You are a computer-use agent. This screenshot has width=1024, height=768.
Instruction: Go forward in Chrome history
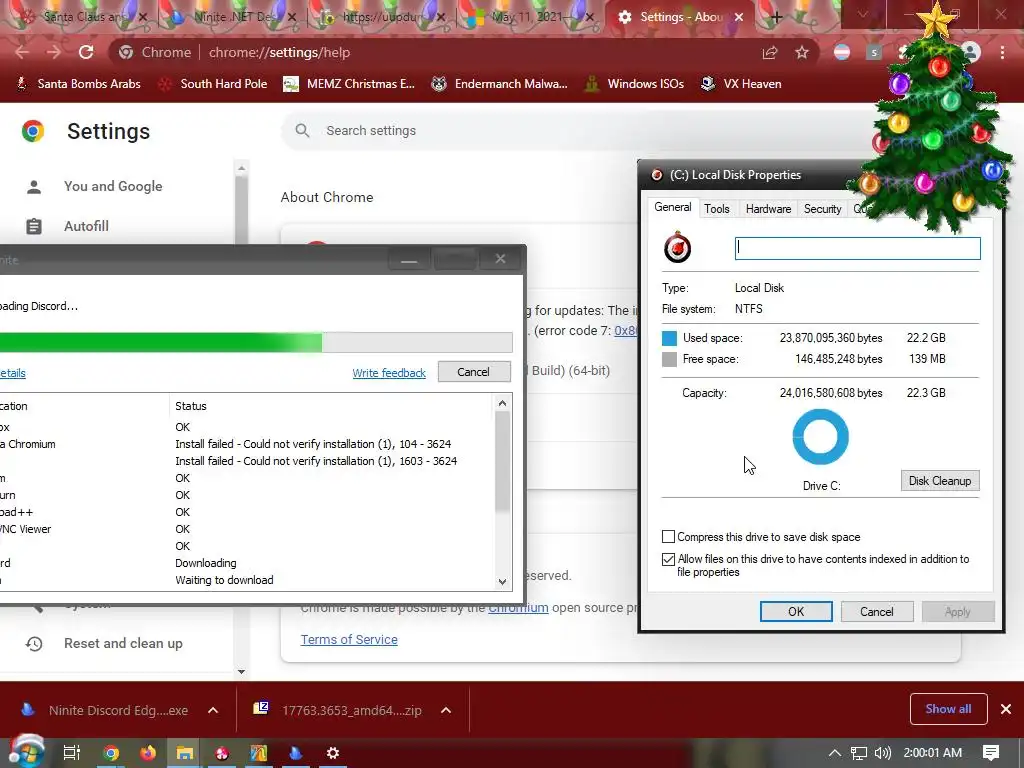pyautogui.click(x=54, y=52)
